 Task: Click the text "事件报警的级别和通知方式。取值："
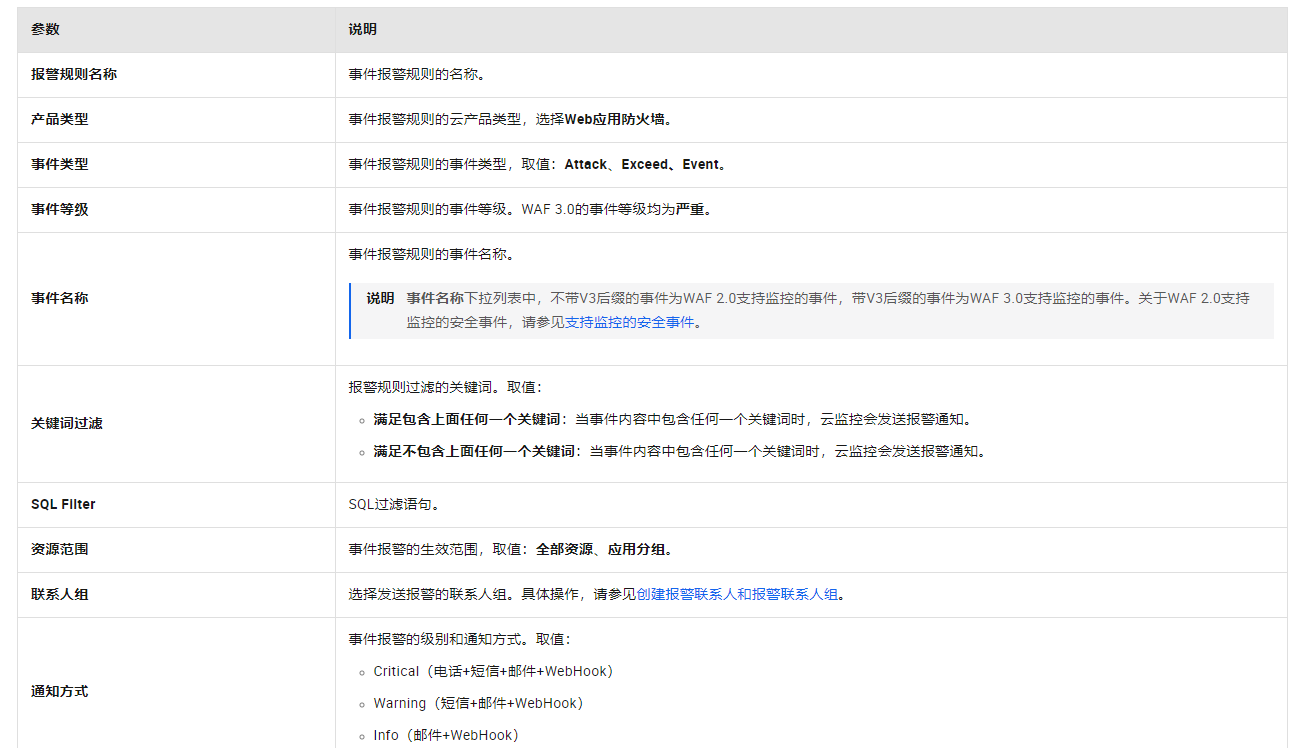(459, 640)
